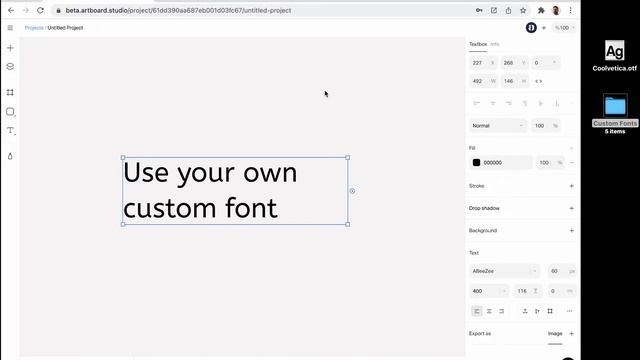Set text align left
Image resolution: width=640 pixels, height=360 pixels.
(477, 311)
